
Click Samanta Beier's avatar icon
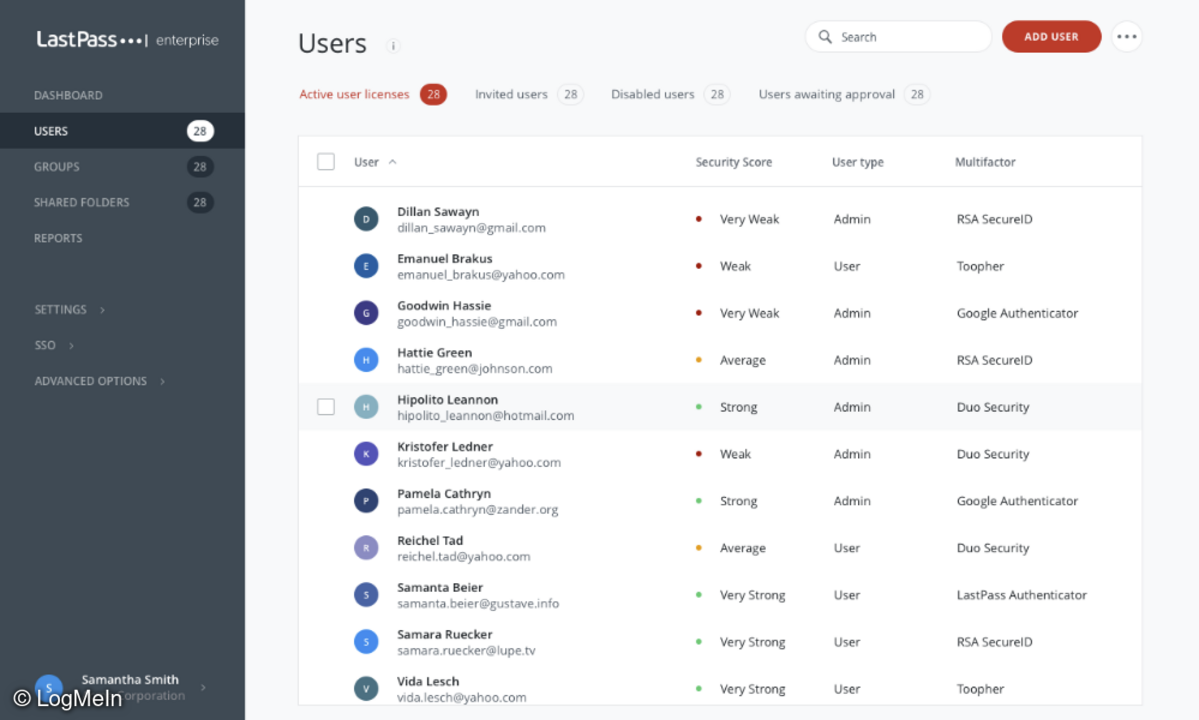tap(366, 595)
